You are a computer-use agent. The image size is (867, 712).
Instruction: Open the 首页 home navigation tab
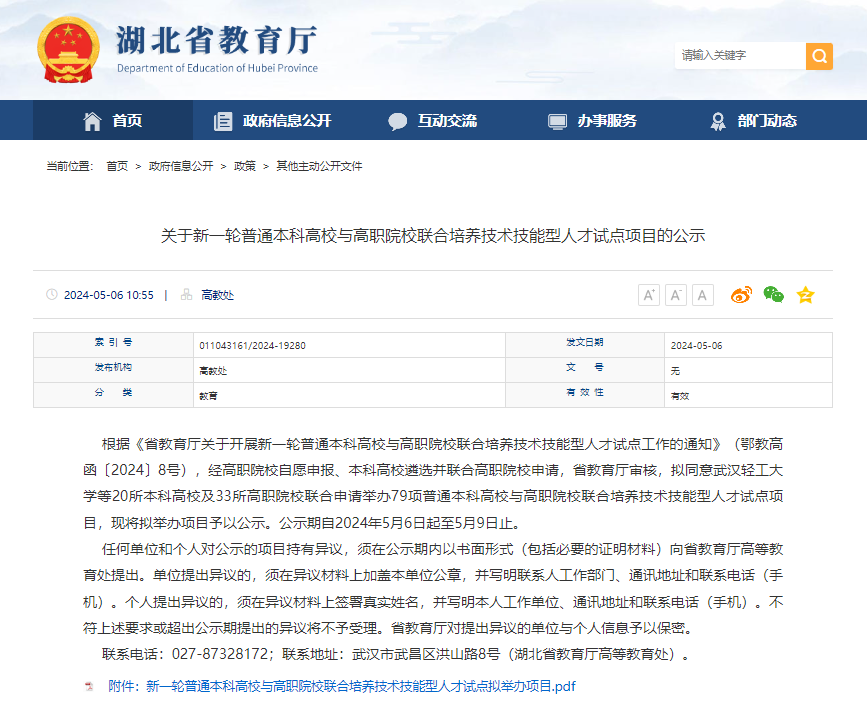pyautogui.click(x=112, y=121)
